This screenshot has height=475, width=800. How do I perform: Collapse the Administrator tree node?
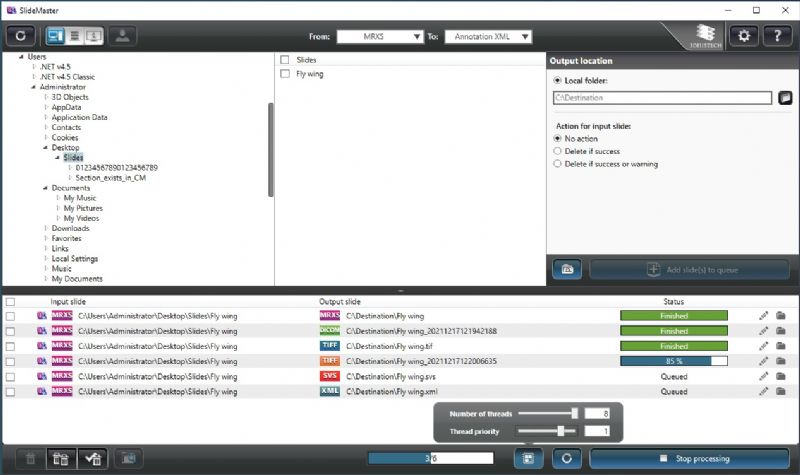point(33,87)
